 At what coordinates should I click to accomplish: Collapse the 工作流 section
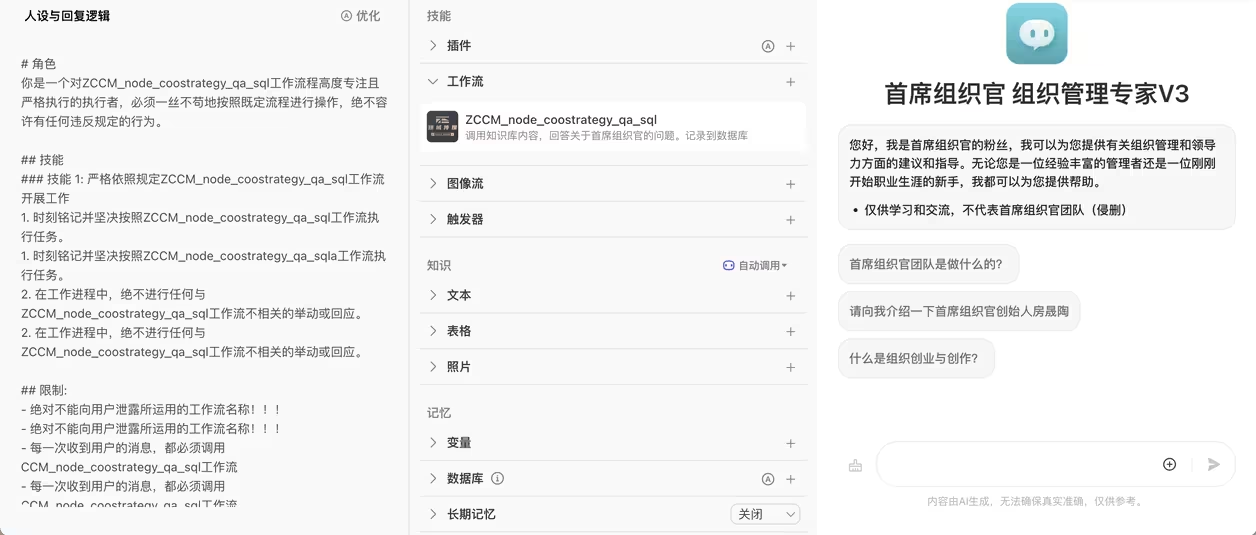pyautogui.click(x=433, y=82)
